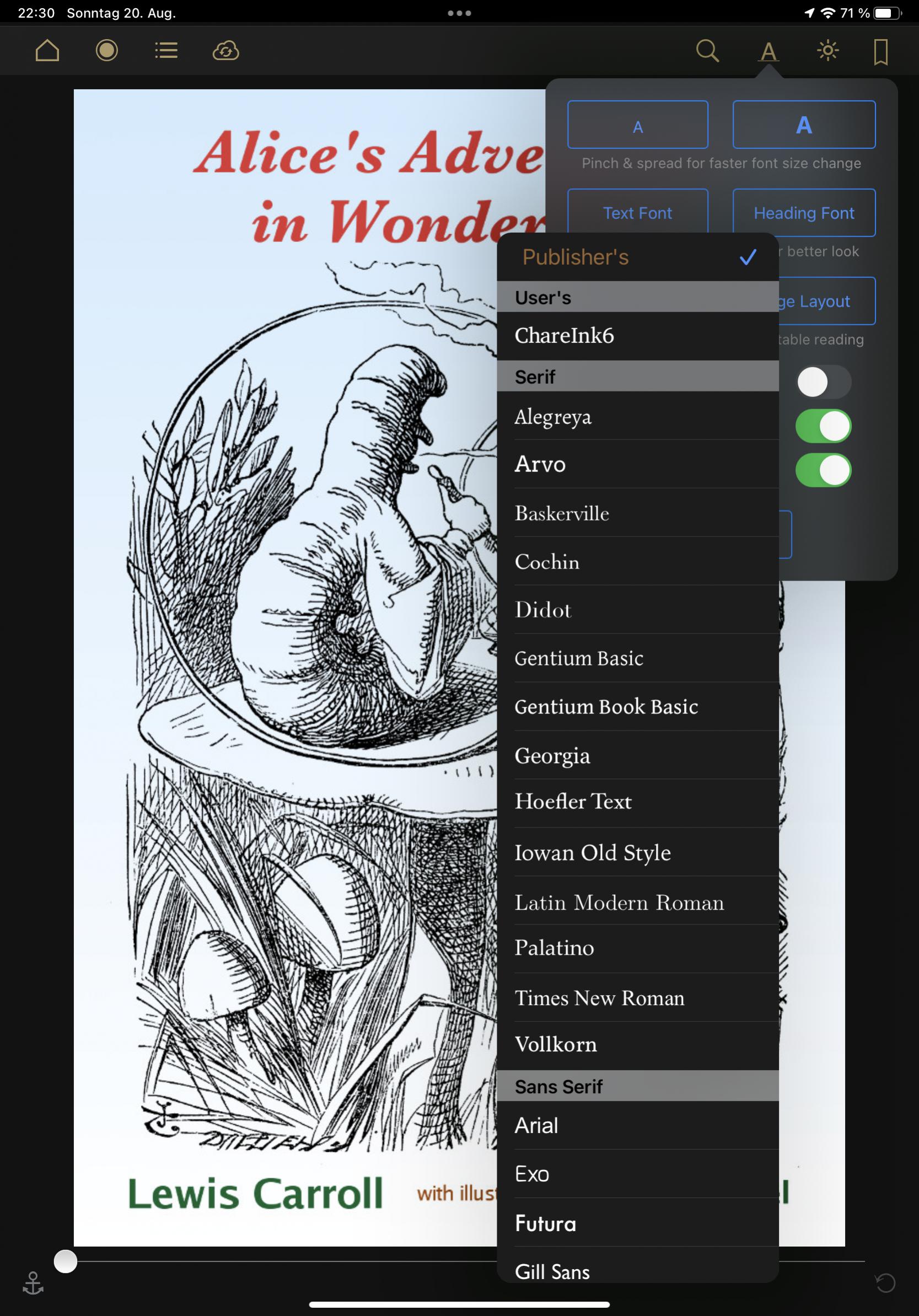Select the Georgia font
The width and height of the screenshot is (919, 1316).
[x=637, y=755]
